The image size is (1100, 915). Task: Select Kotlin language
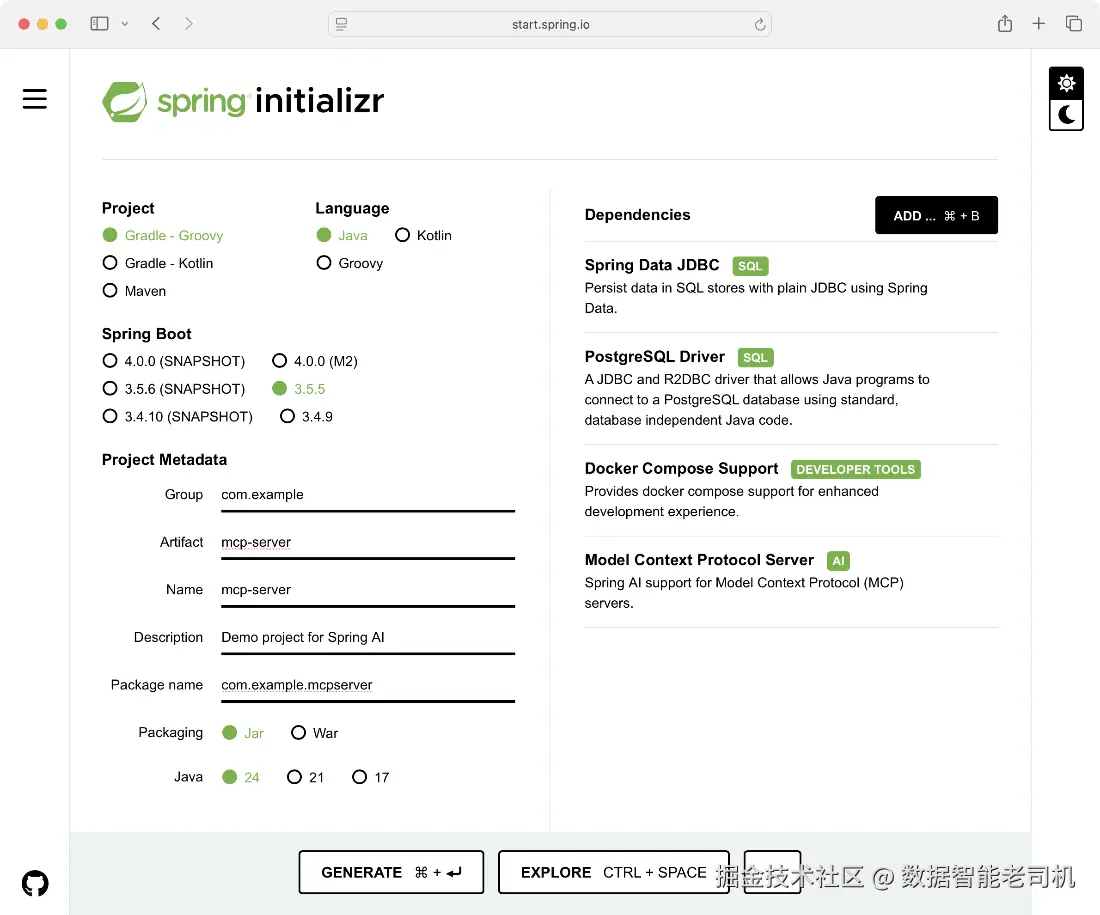423,235
